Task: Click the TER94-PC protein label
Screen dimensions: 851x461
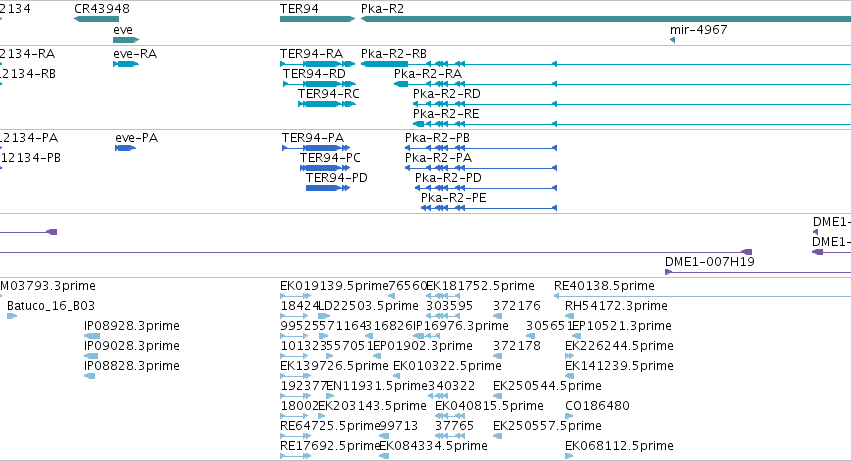Action: click(x=330, y=158)
